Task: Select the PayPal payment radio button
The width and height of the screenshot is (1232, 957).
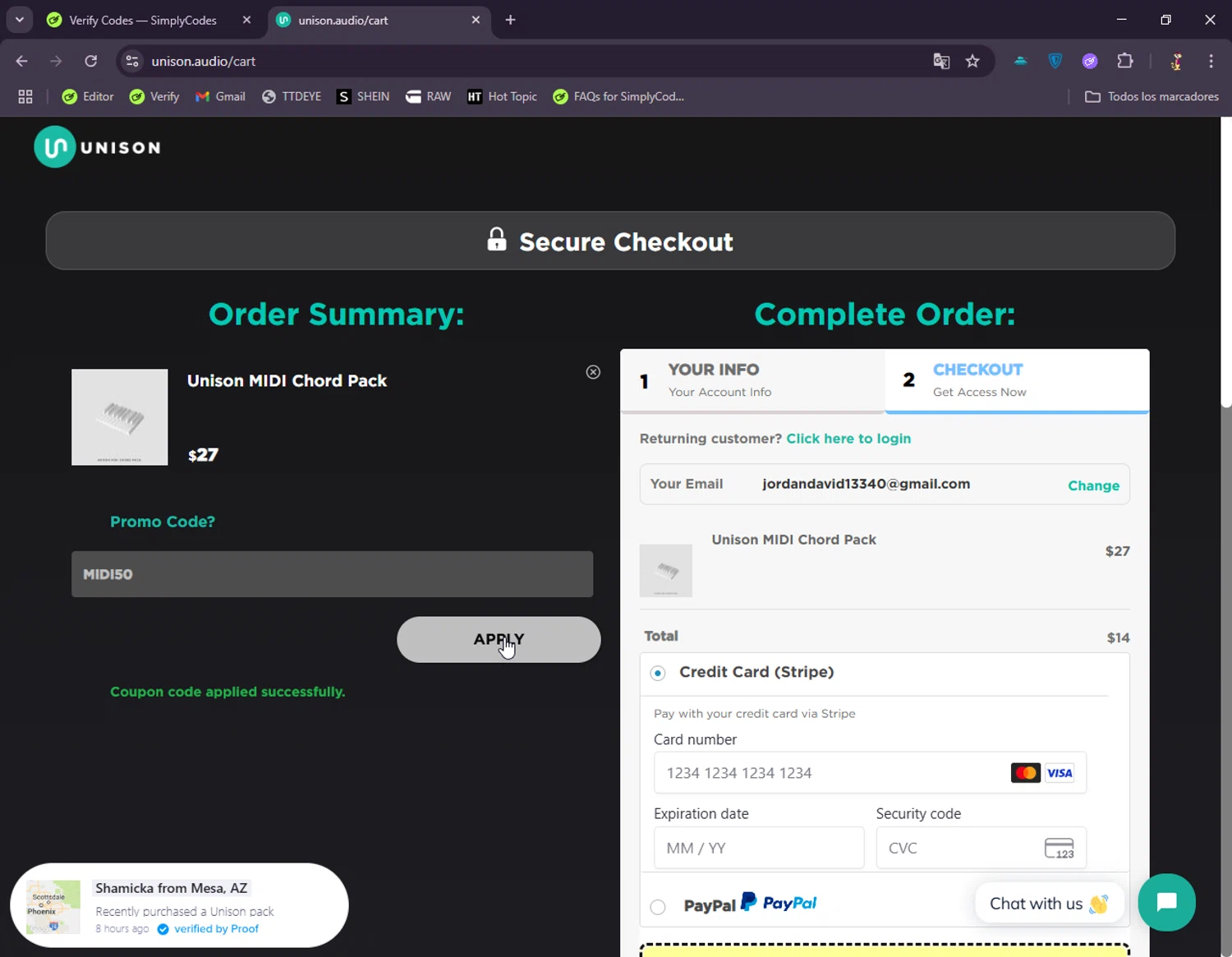Action: click(x=658, y=907)
